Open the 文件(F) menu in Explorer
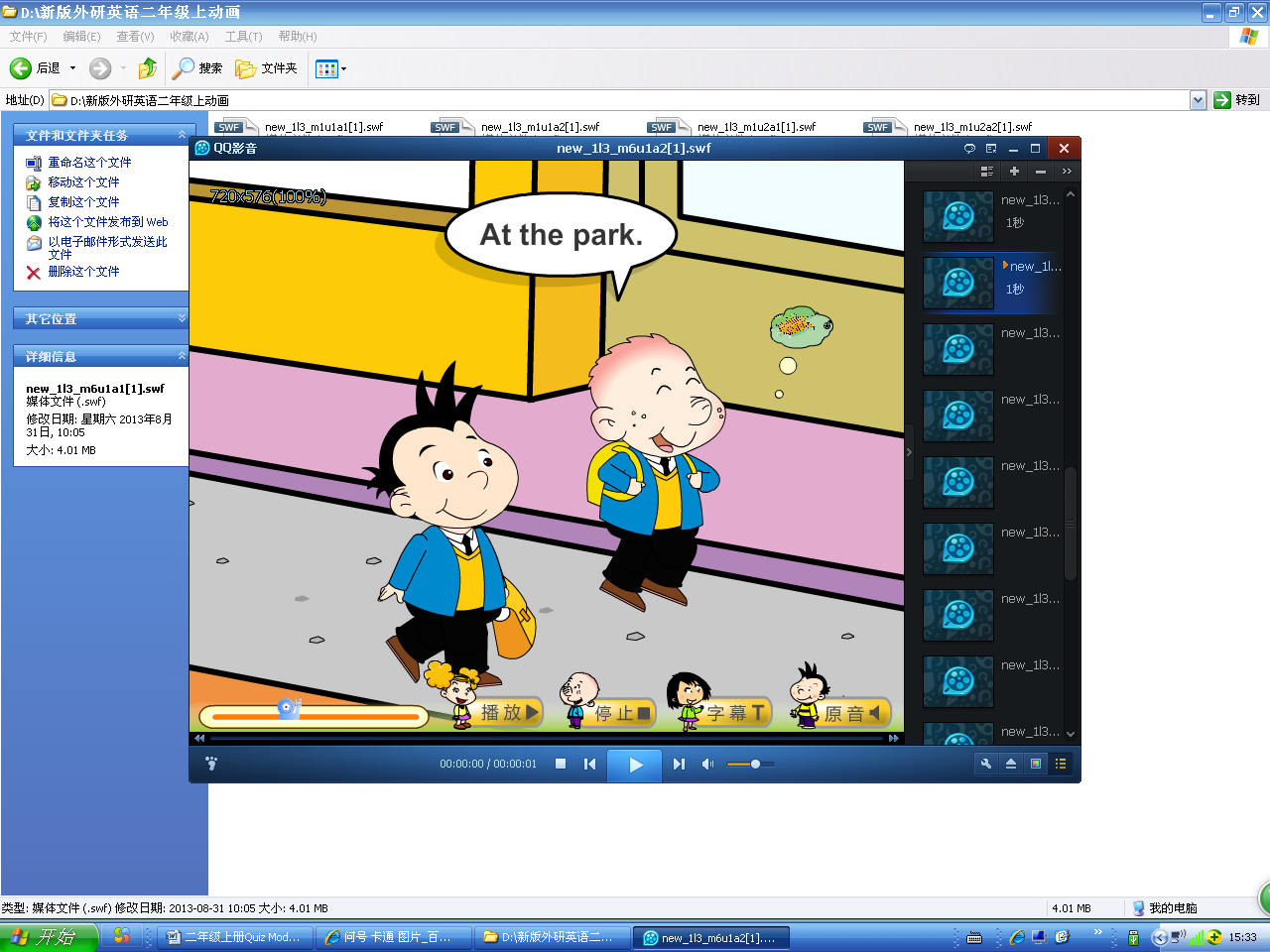Screen dimensions: 1270x952 (x=28, y=37)
